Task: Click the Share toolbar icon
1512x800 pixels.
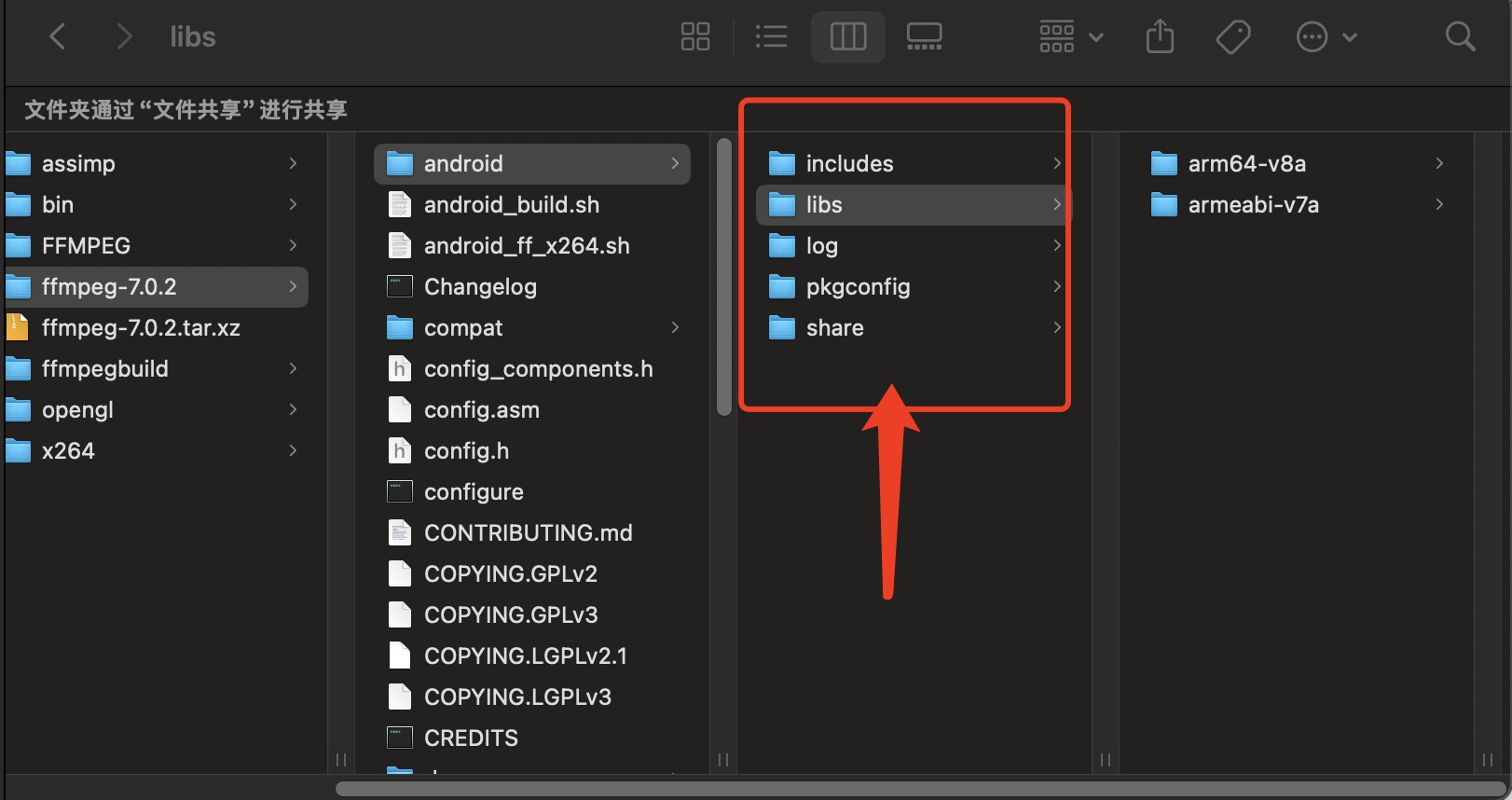Action: click(1160, 37)
